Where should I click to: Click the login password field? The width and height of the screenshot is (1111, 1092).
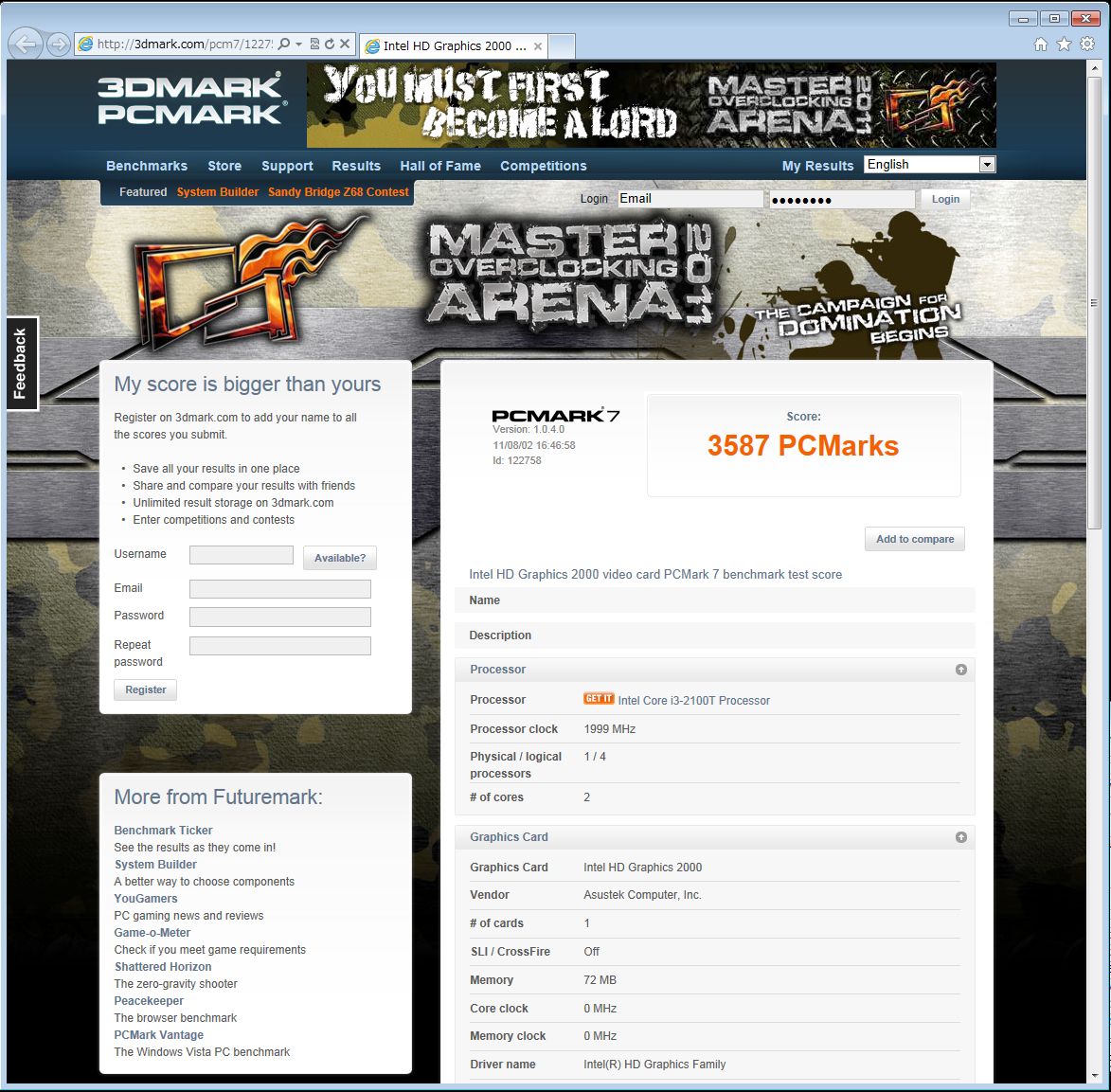[842, 199]
